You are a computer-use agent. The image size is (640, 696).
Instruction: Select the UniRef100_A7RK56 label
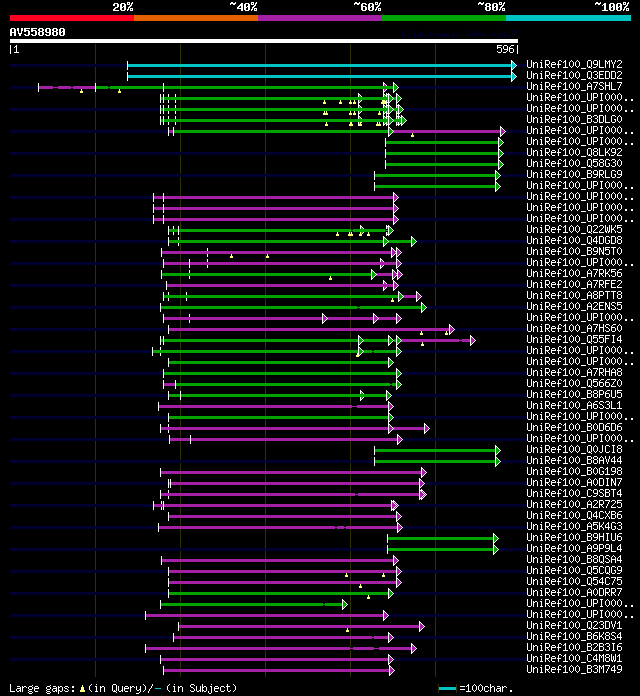[574, 273]
